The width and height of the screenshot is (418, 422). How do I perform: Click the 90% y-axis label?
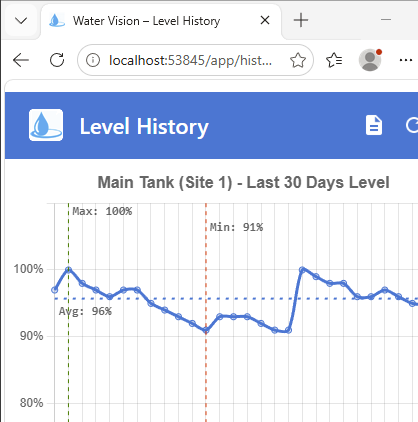tap(31, 336)
